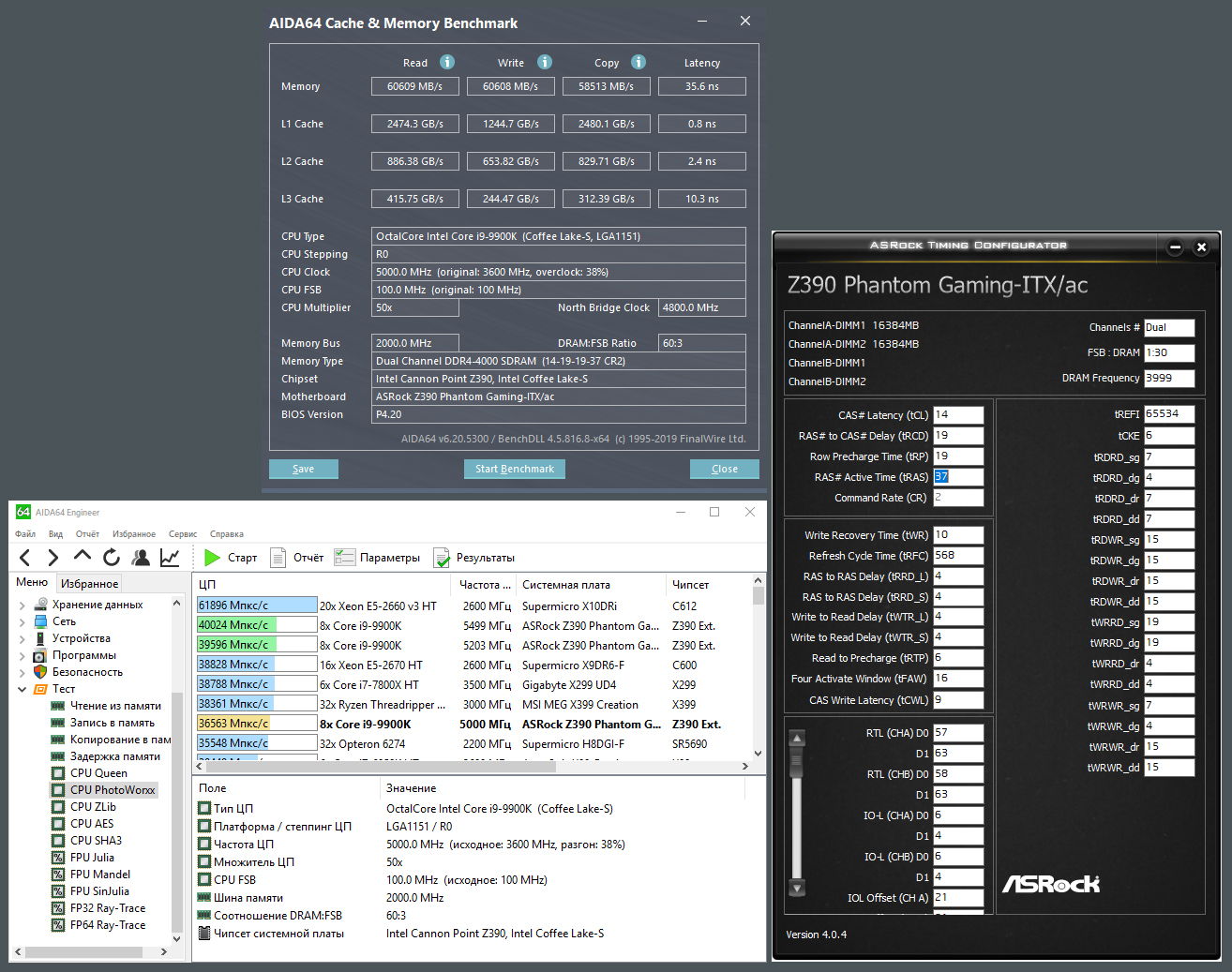The image size is (1232, 972).
Task: Expand the Сеть tree node
Action: (22, 622)
